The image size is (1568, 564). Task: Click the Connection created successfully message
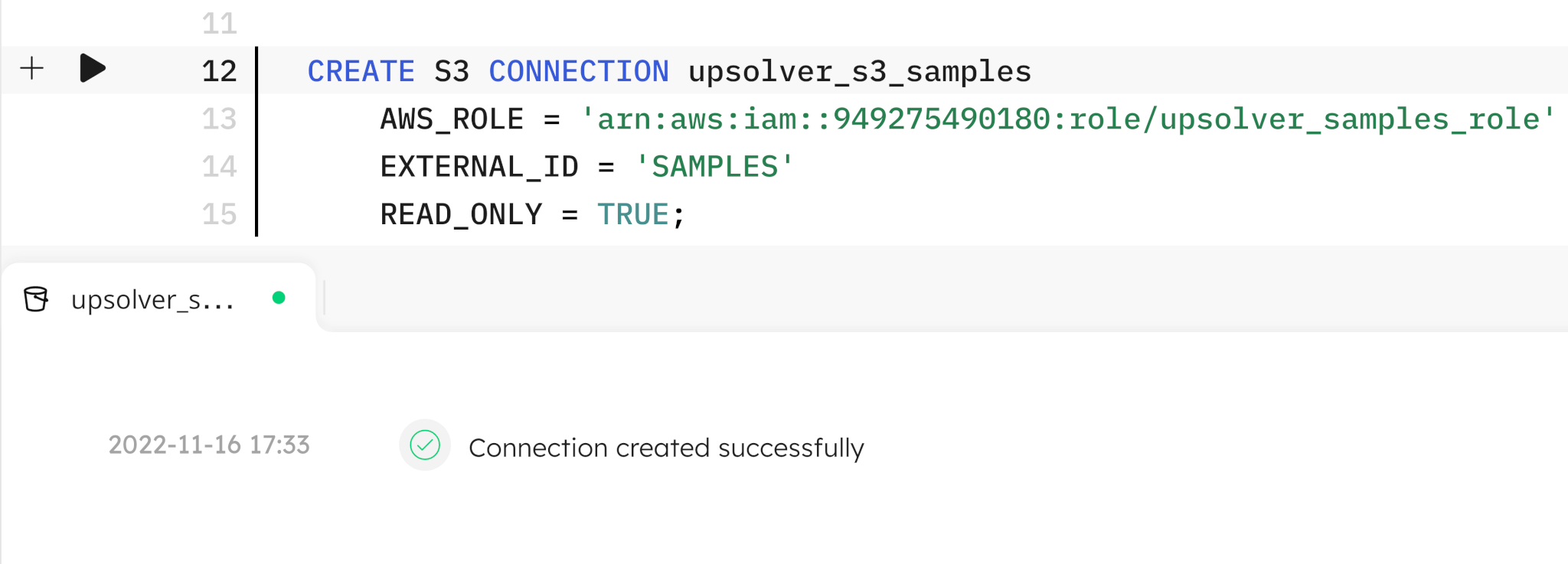point(666,448)
